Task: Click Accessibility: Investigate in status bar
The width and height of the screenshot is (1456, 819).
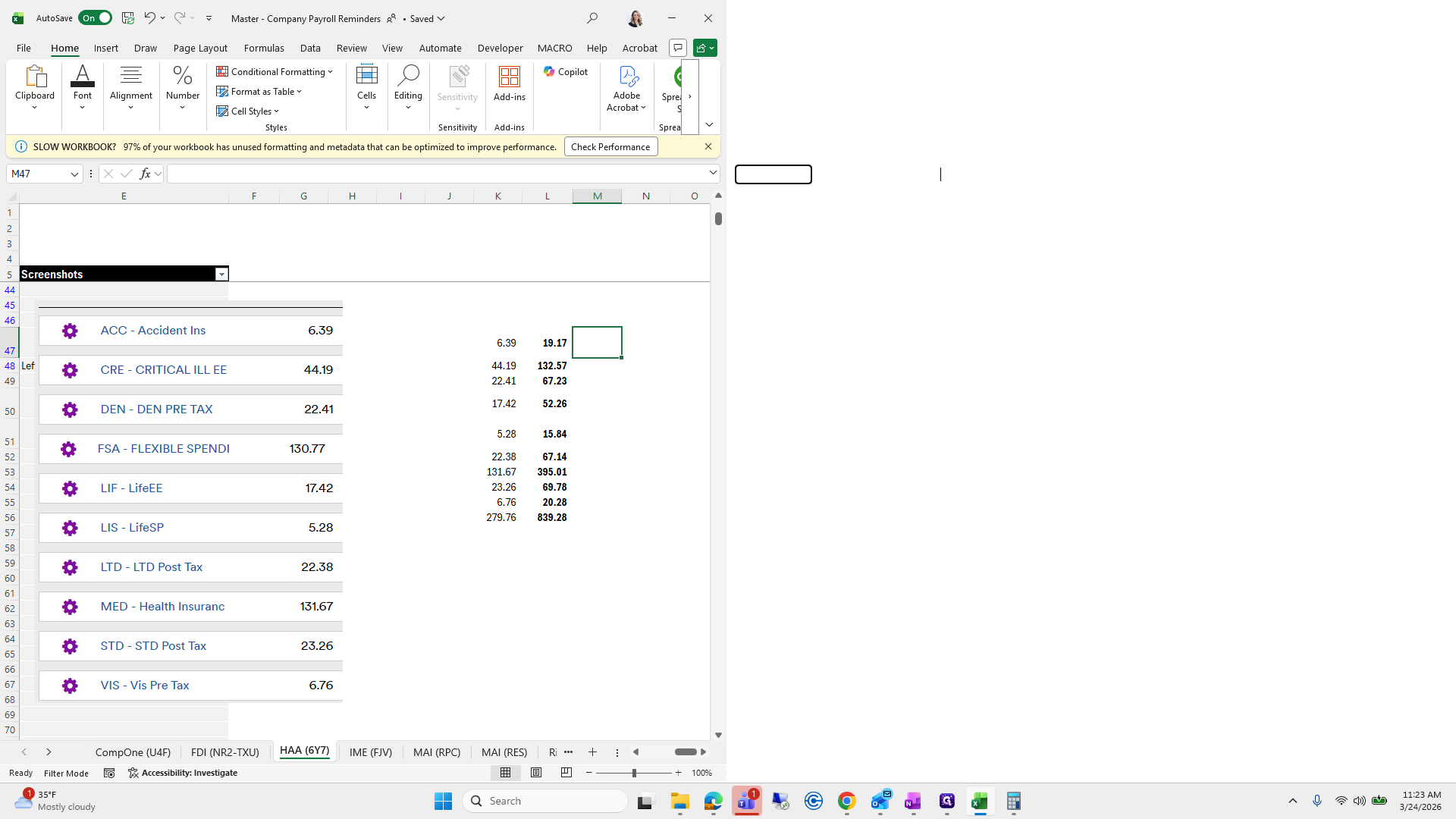Action: click(x=183, y=773)
